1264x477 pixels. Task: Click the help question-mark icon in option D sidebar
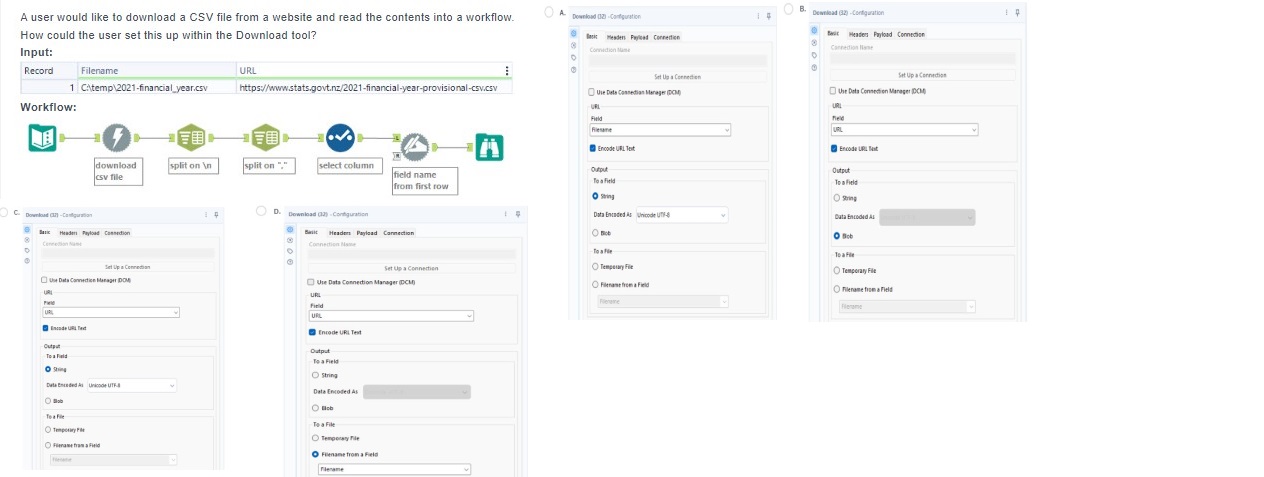(x=291, y=262)
